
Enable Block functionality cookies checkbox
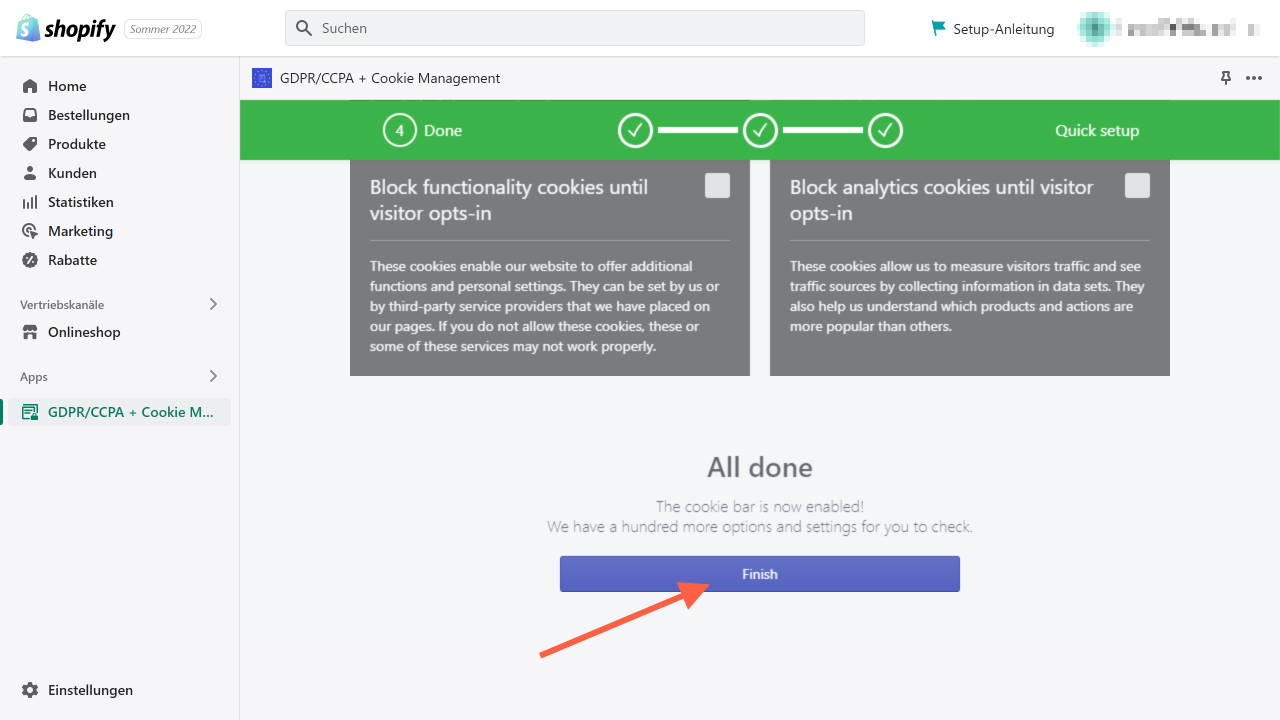pos(717,186)
